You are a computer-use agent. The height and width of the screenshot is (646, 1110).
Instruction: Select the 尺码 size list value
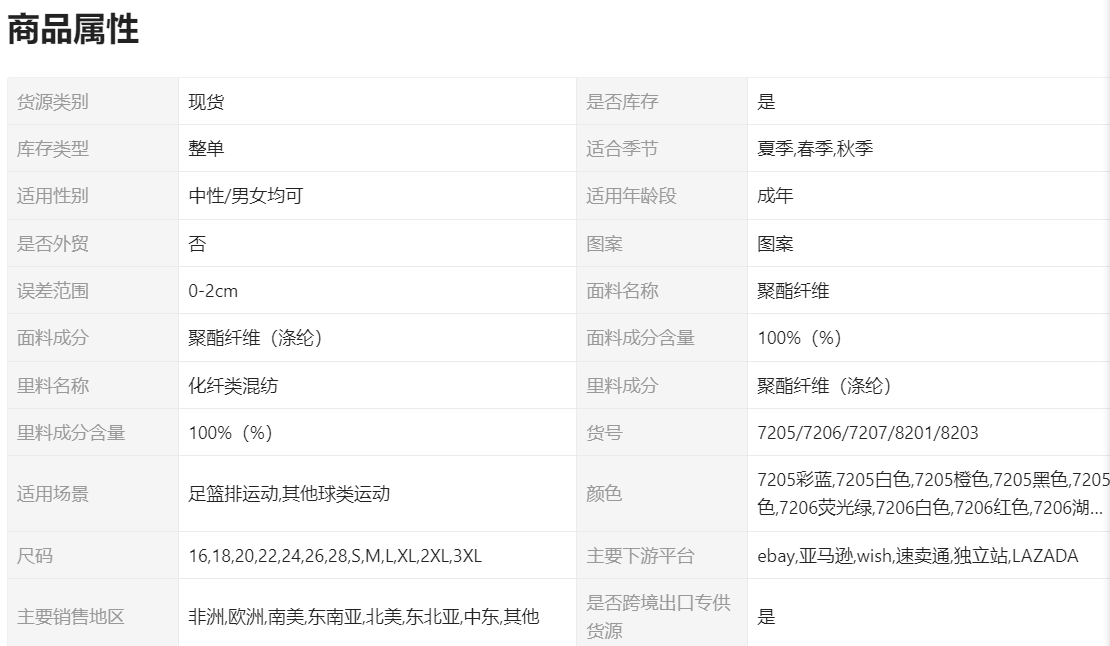tap(335, 556)
